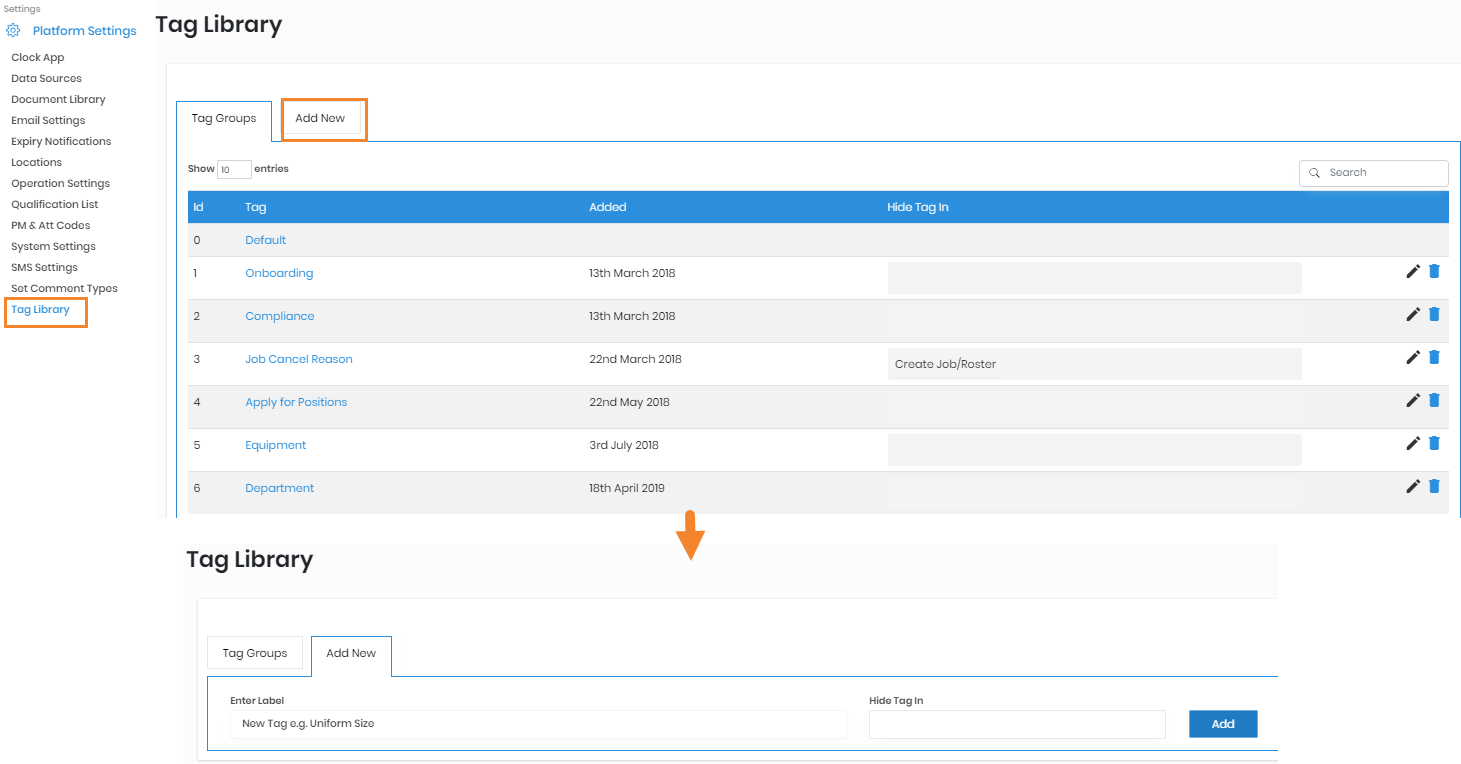Click the Platform Settings gear icon
1461x764 pixels.
14,31
